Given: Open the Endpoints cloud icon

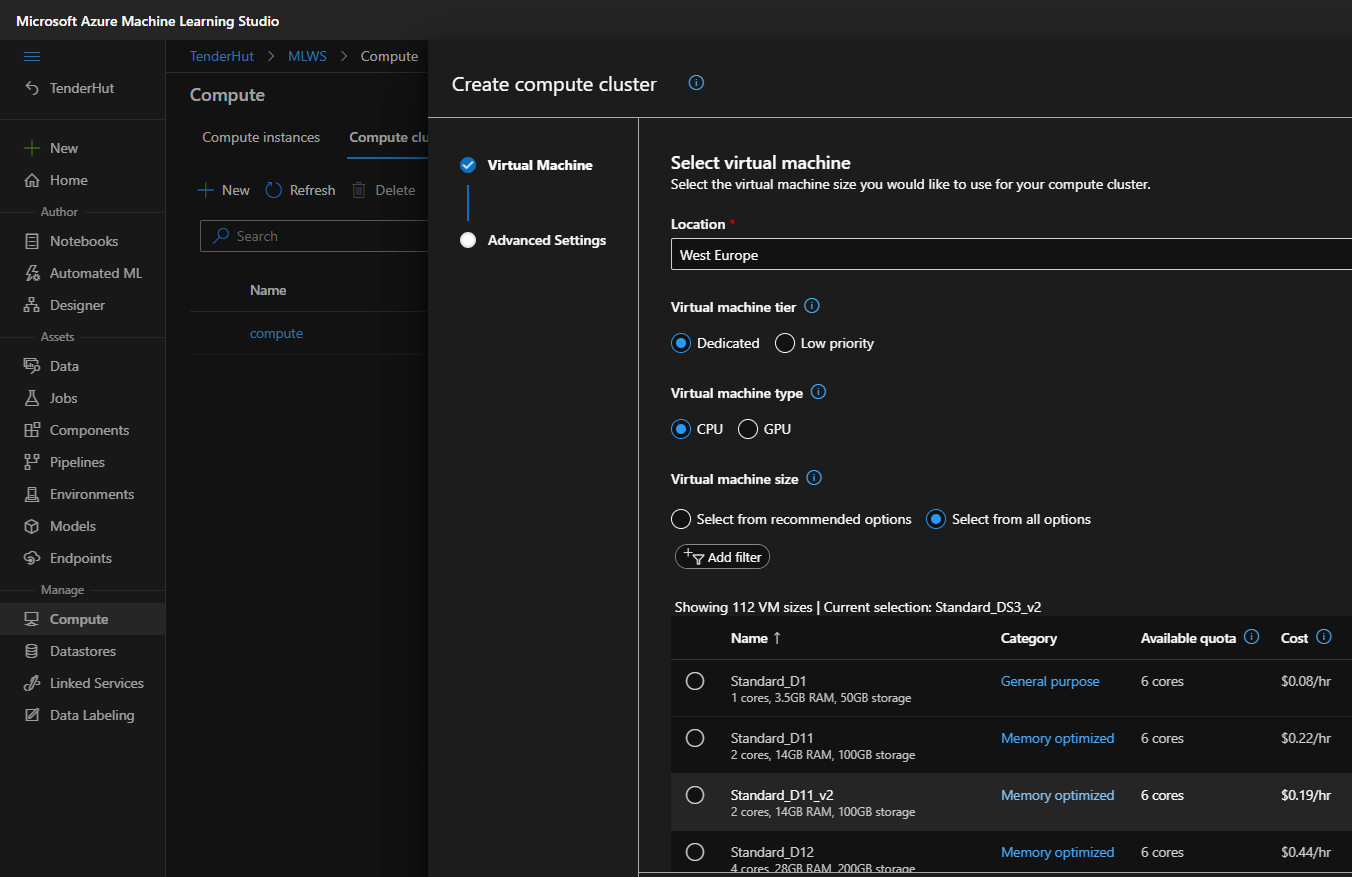Looking at the screenshot, I should (32, 558).
